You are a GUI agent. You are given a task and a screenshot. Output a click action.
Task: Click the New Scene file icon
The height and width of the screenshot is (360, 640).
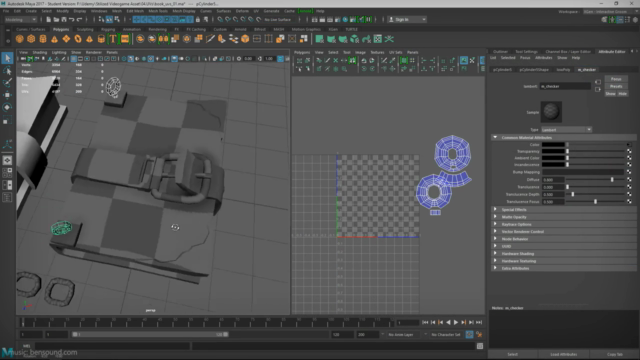coord(49,19)
